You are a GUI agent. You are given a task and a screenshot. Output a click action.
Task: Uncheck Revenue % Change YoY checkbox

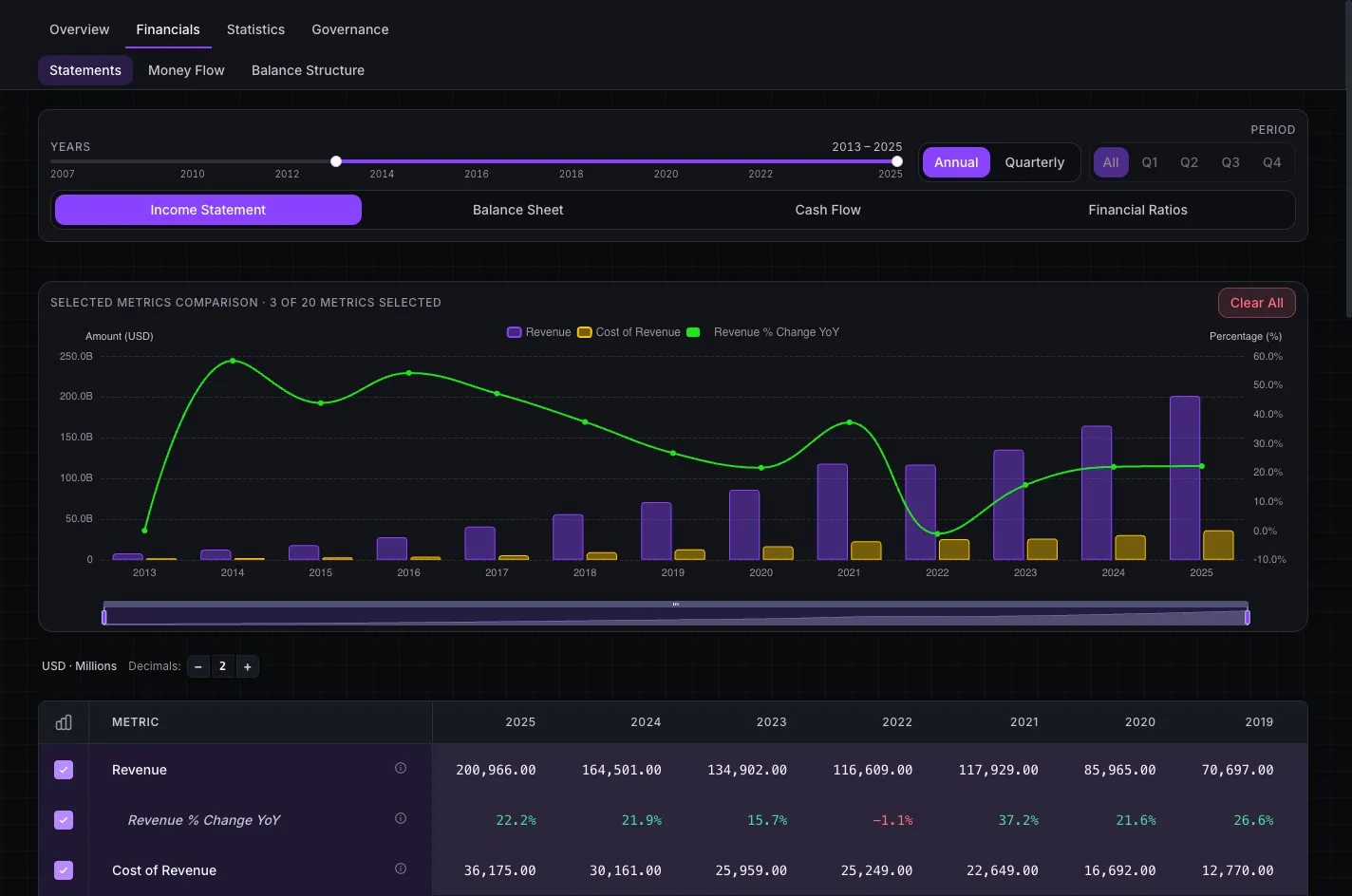(64, 820)
